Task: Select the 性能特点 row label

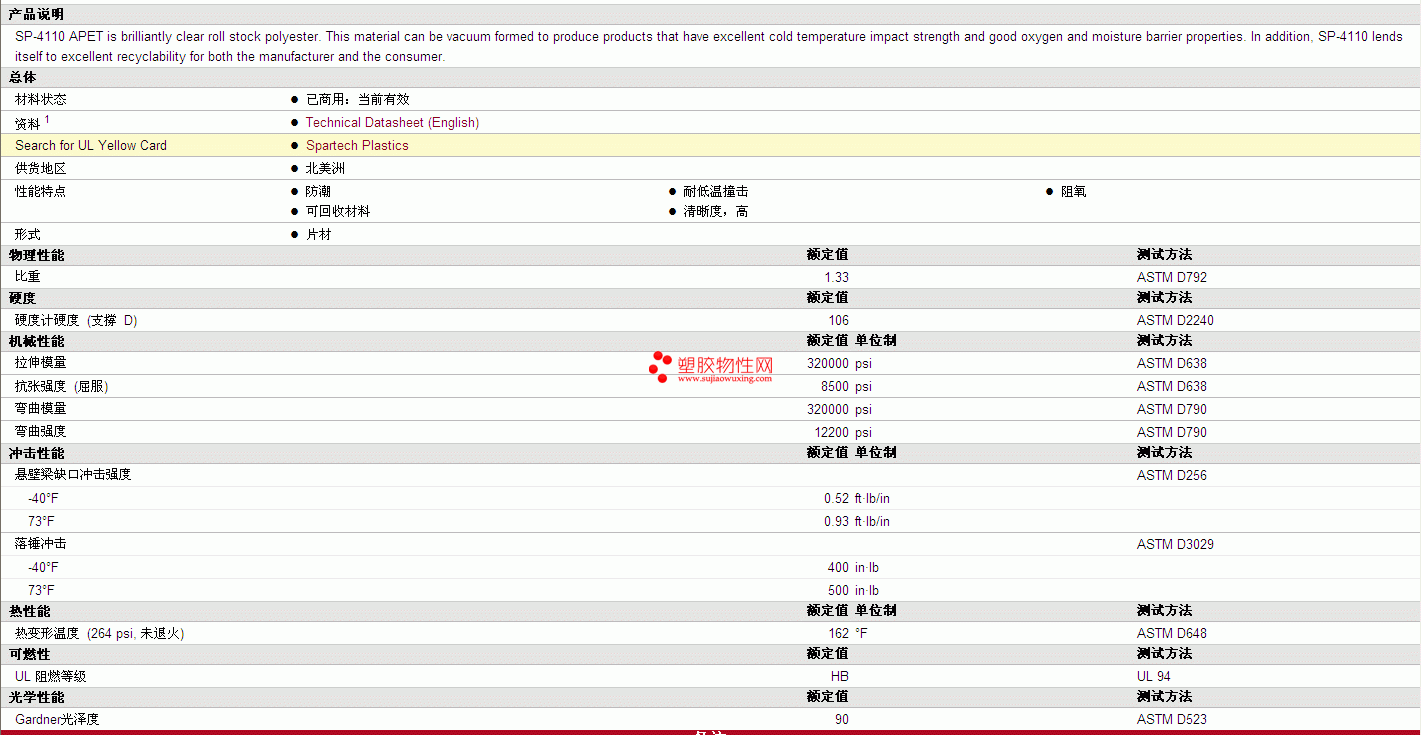Action: pos(41,191)
